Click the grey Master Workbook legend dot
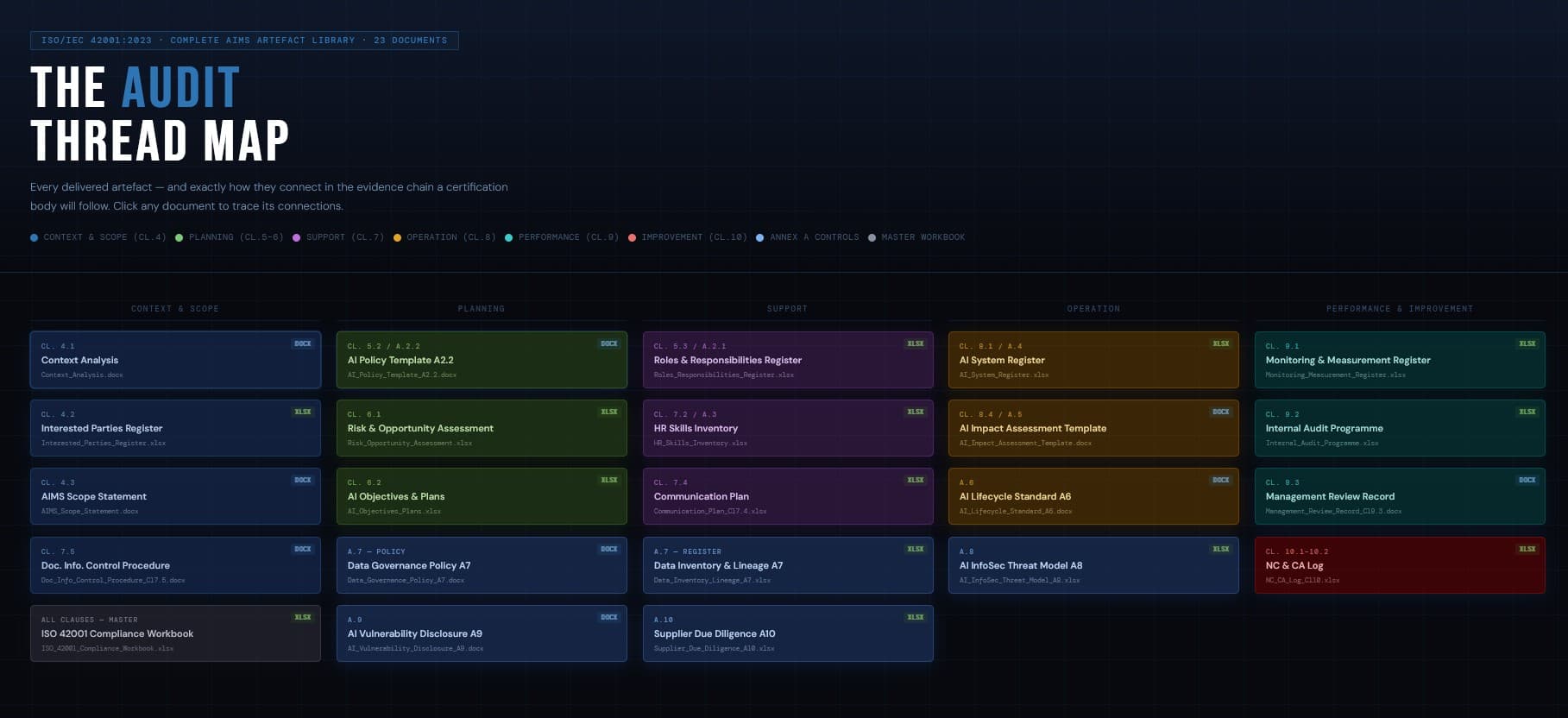1568x718 pixels. (872, 237)
